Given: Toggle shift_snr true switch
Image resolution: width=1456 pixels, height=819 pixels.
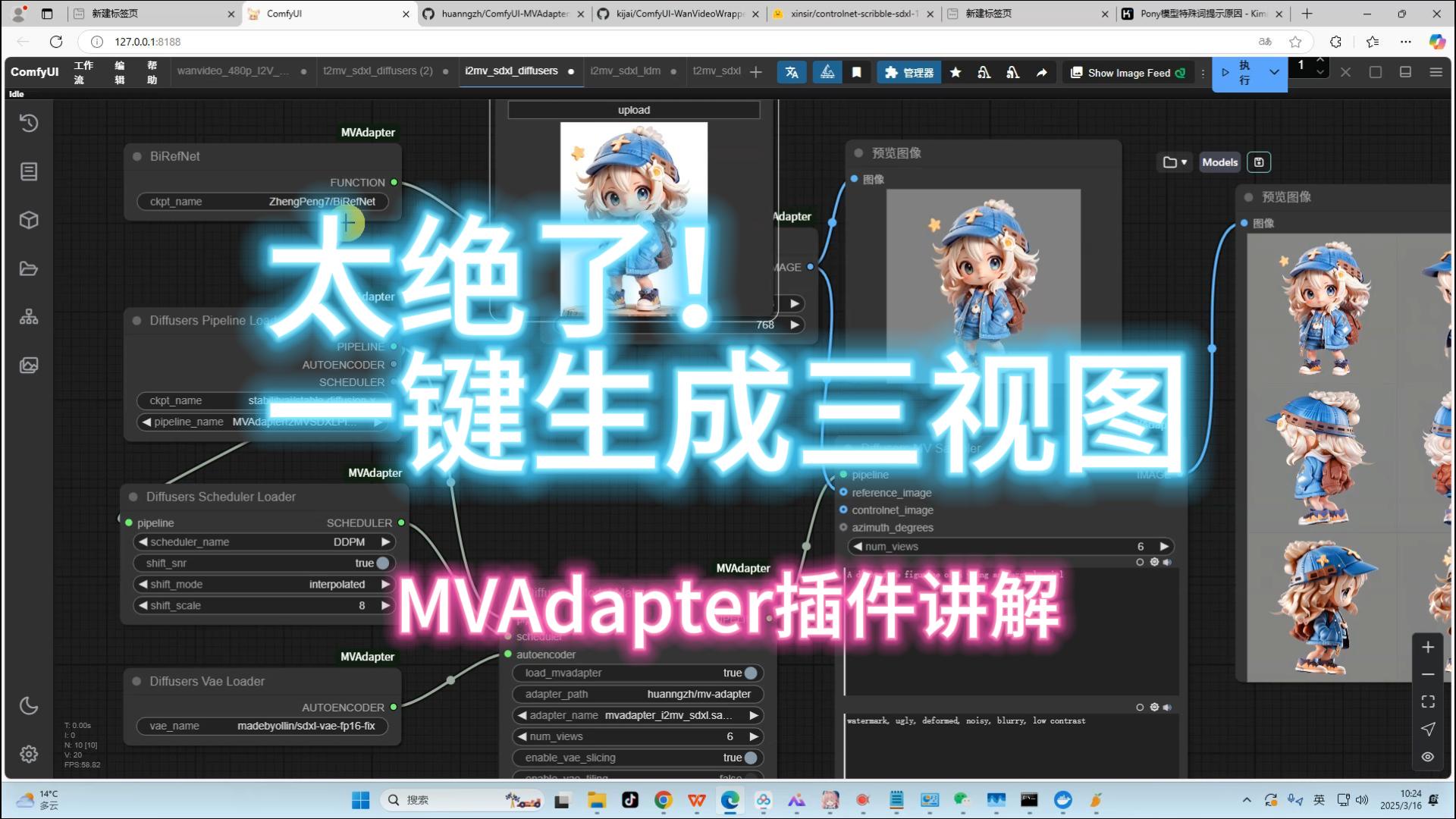Looking at the screenshot, I should [383, 563].
